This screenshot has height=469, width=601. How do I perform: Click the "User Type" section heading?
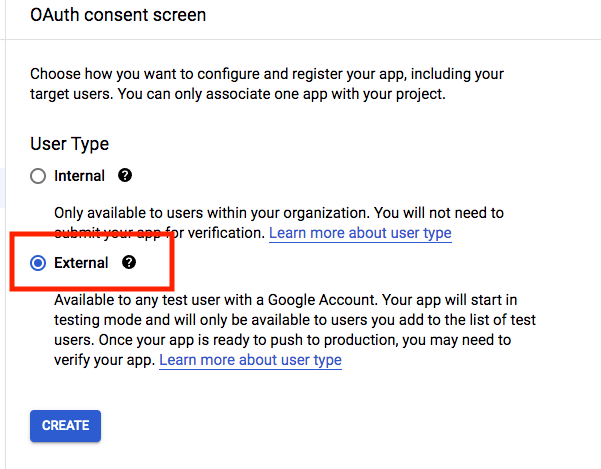tap(69, 144)
